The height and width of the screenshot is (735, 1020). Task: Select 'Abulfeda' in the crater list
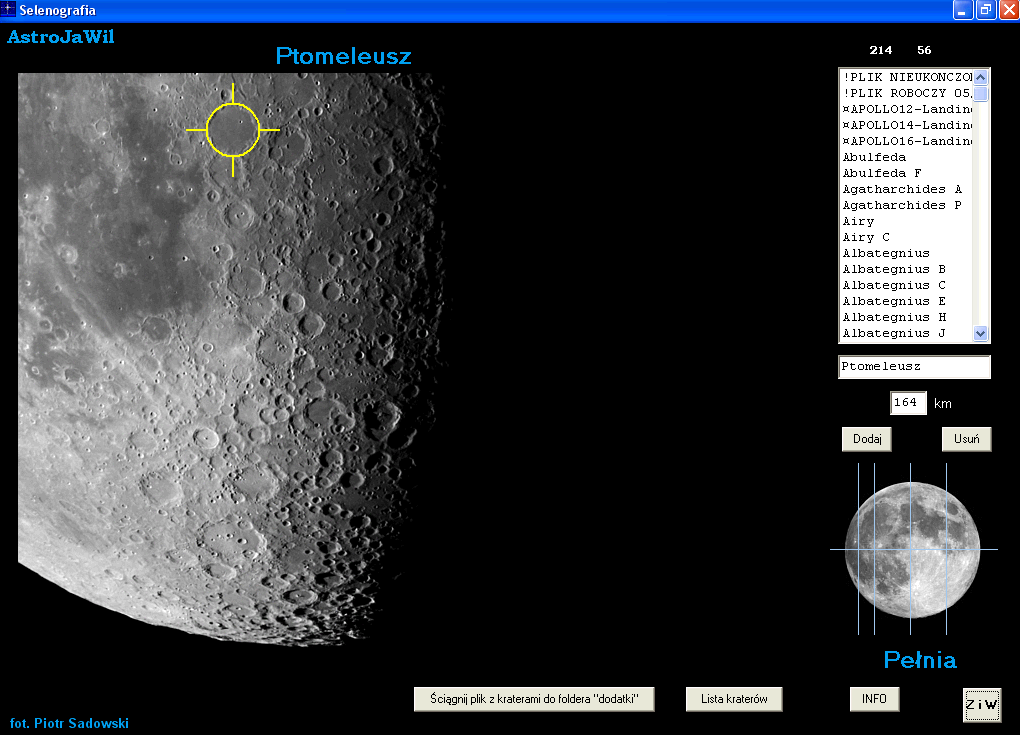point(907,157)
